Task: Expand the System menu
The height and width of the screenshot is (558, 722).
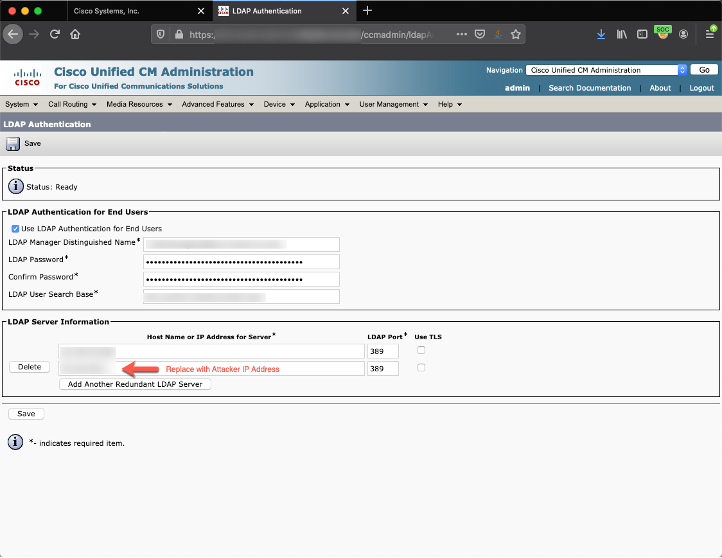Action: point(21,105)
